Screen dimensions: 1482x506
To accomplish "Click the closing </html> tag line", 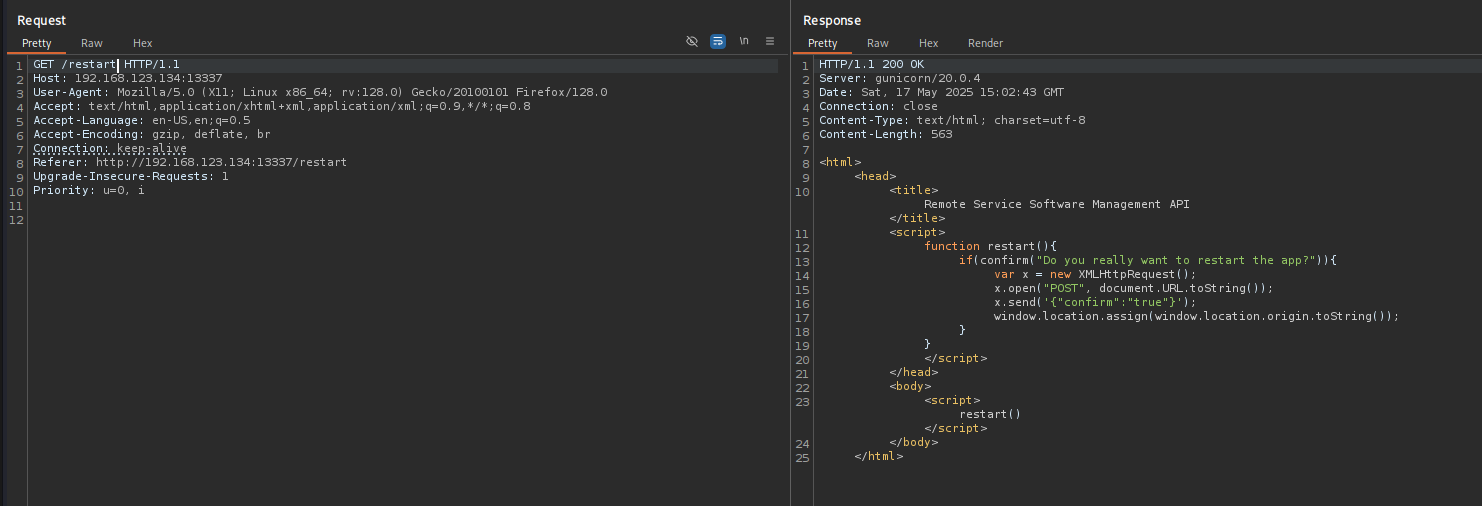I will click(x=879, y=456).
